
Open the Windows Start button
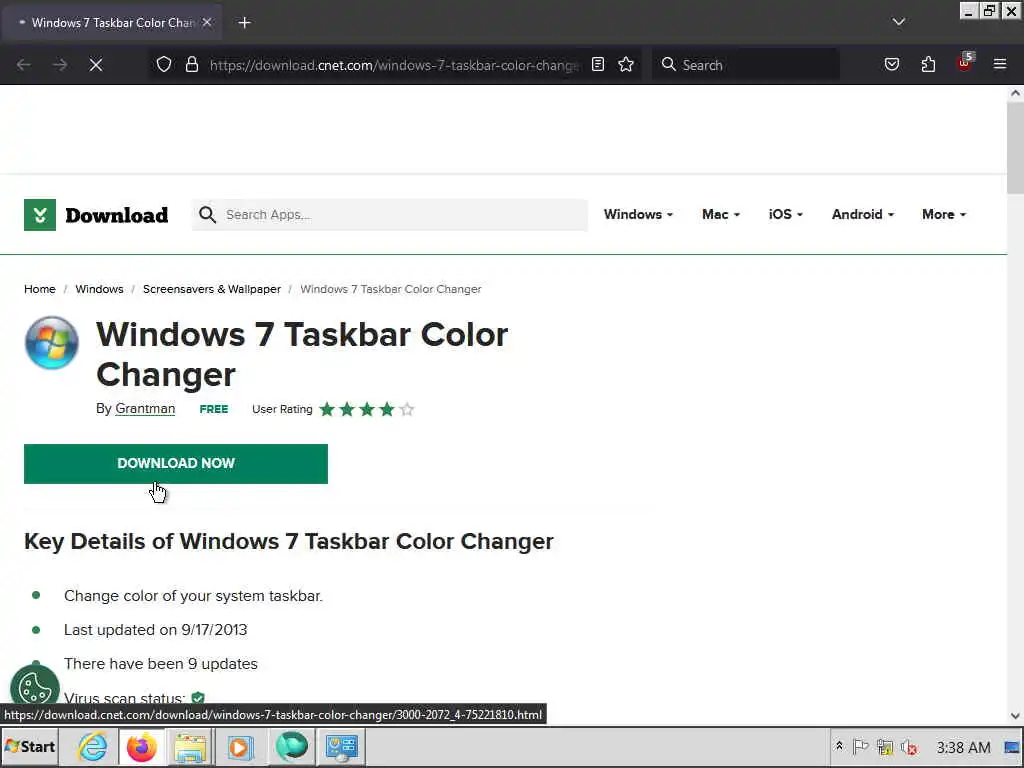pos(29,746)
